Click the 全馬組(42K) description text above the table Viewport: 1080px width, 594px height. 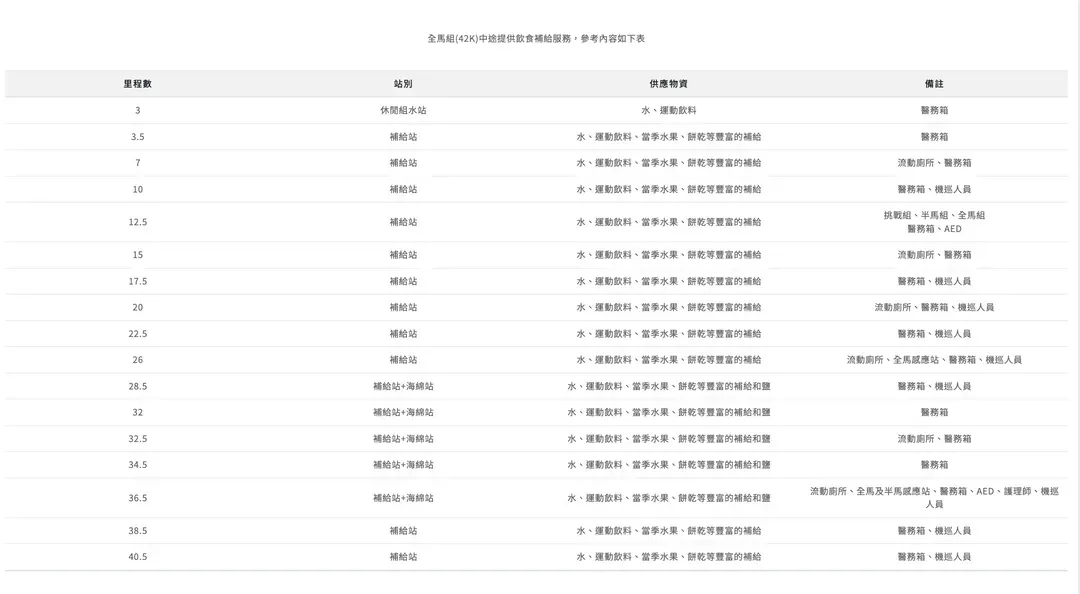(x=536, y=38)
